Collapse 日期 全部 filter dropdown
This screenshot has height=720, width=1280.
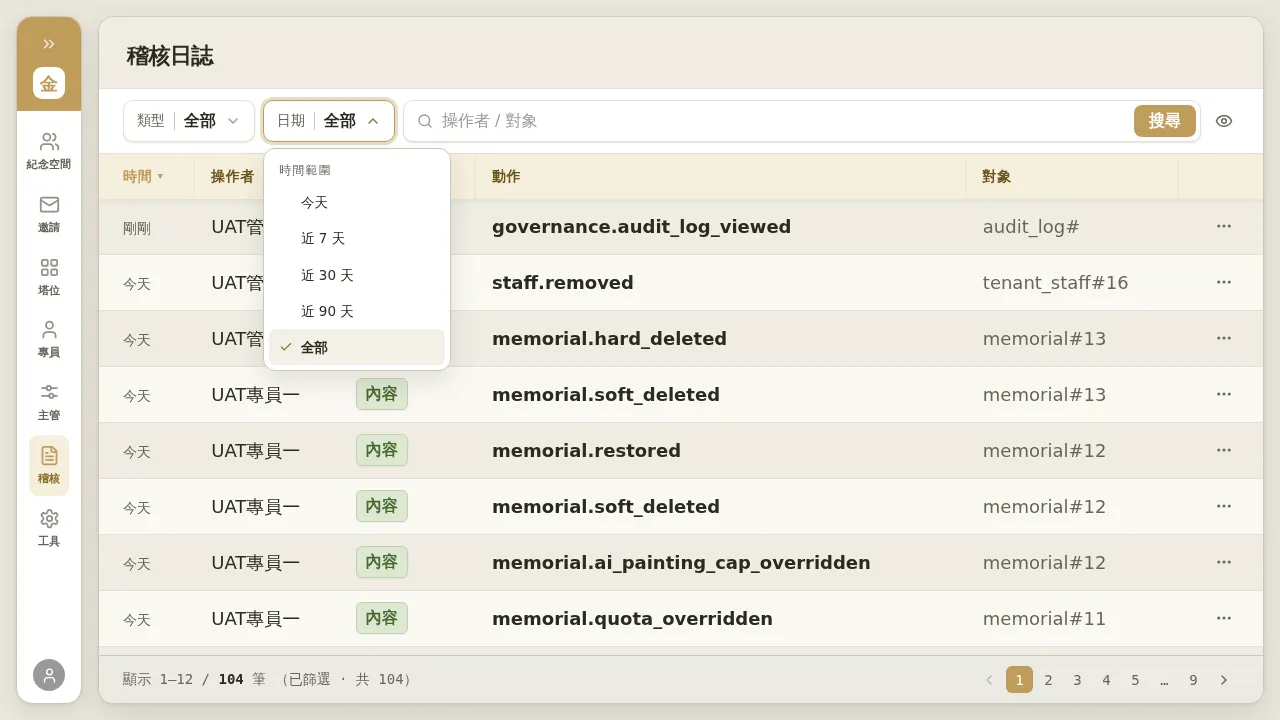329,121
